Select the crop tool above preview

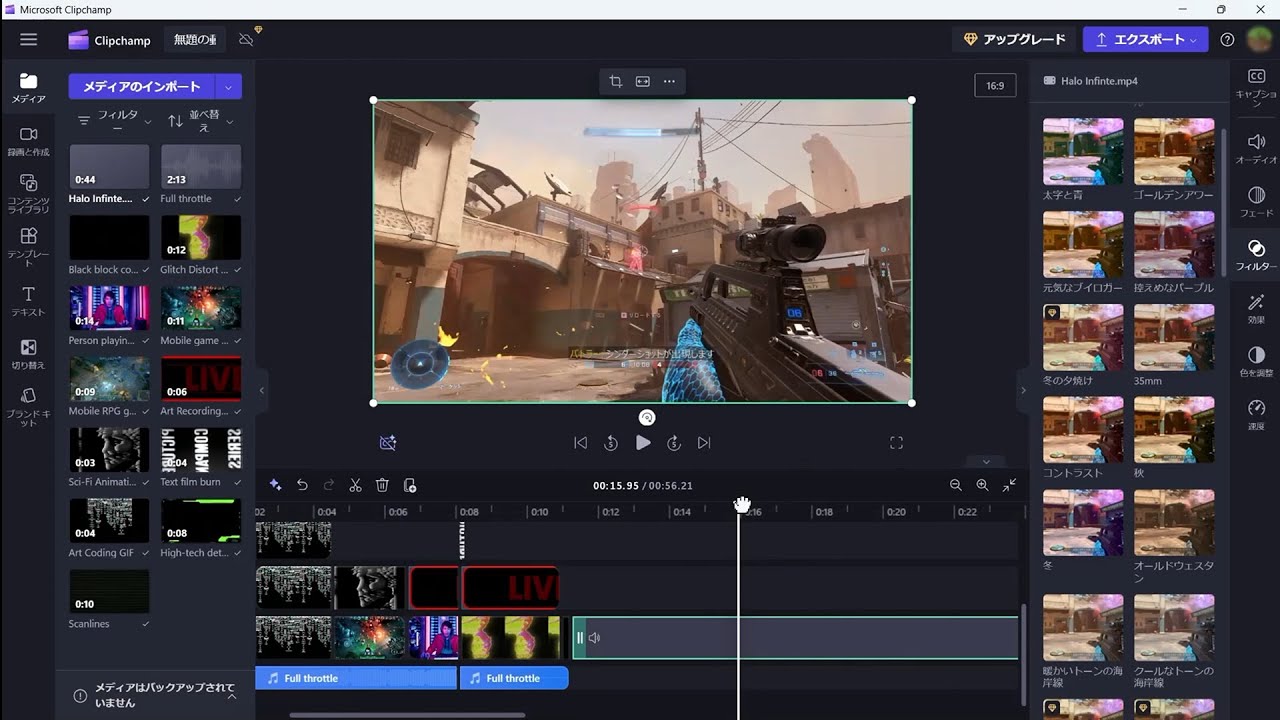click(x=615, y=81)
